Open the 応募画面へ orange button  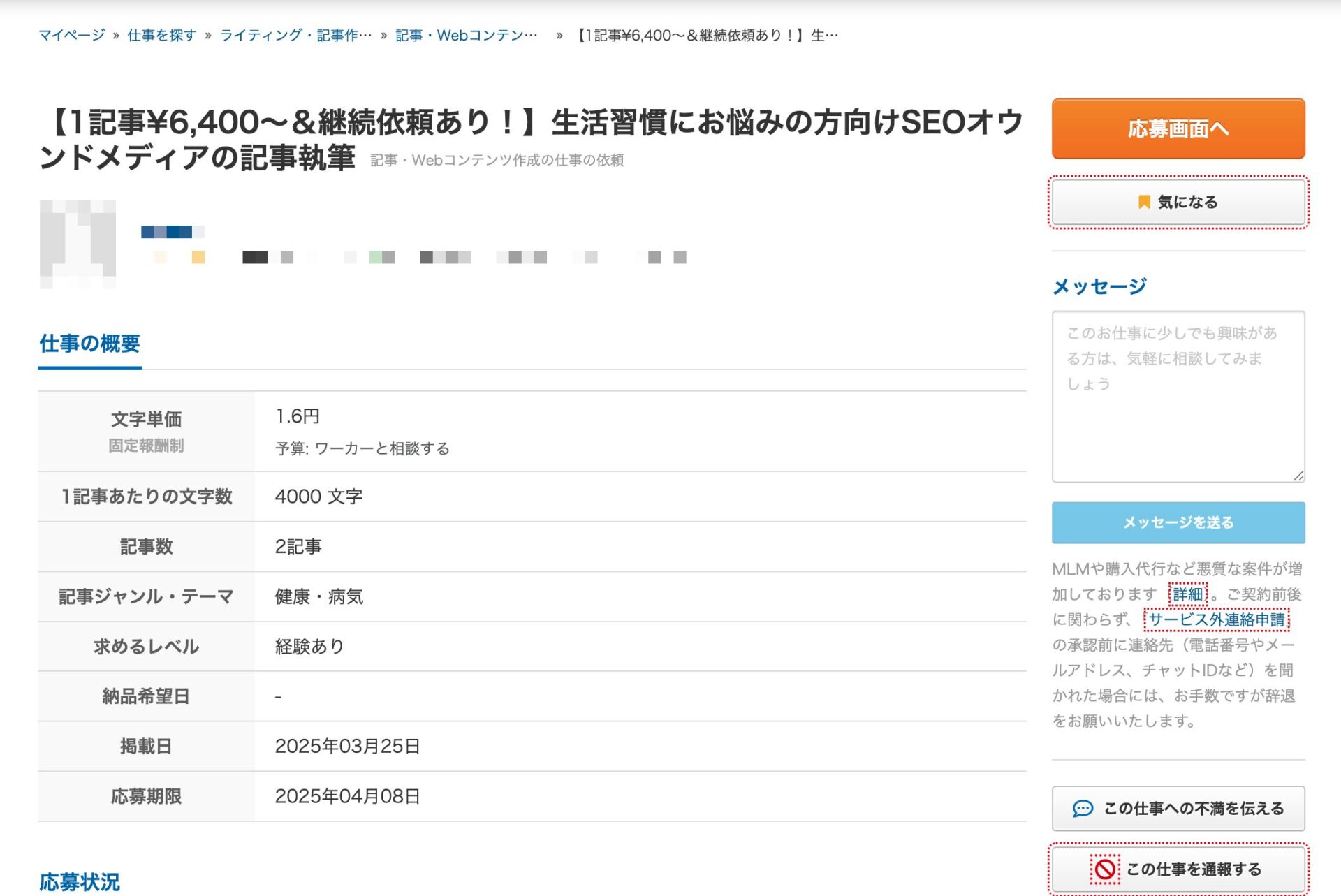1178,128
